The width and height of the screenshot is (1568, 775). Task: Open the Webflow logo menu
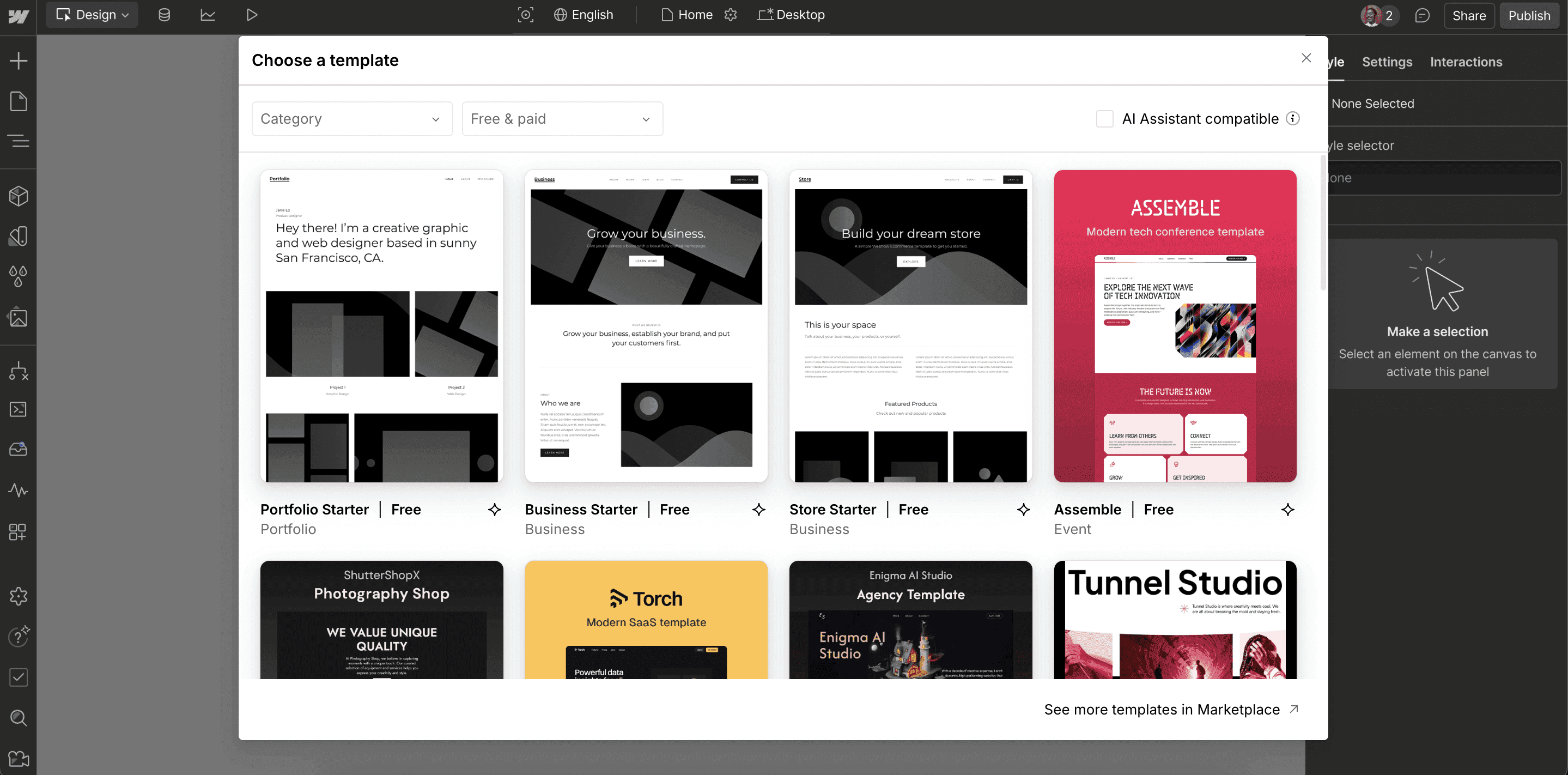(x=19, y=15)
